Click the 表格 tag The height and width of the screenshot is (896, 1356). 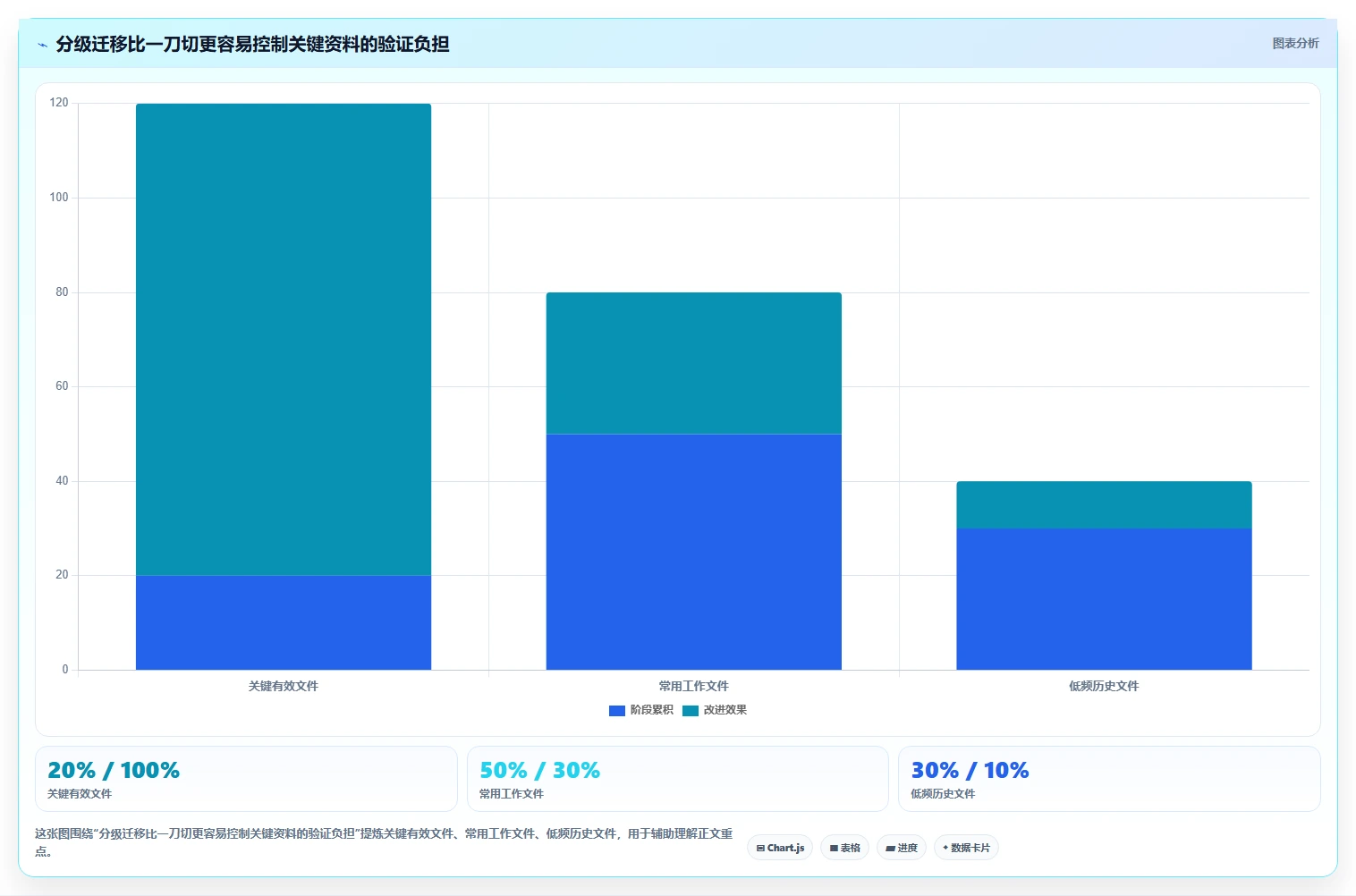tap(844, 848)
